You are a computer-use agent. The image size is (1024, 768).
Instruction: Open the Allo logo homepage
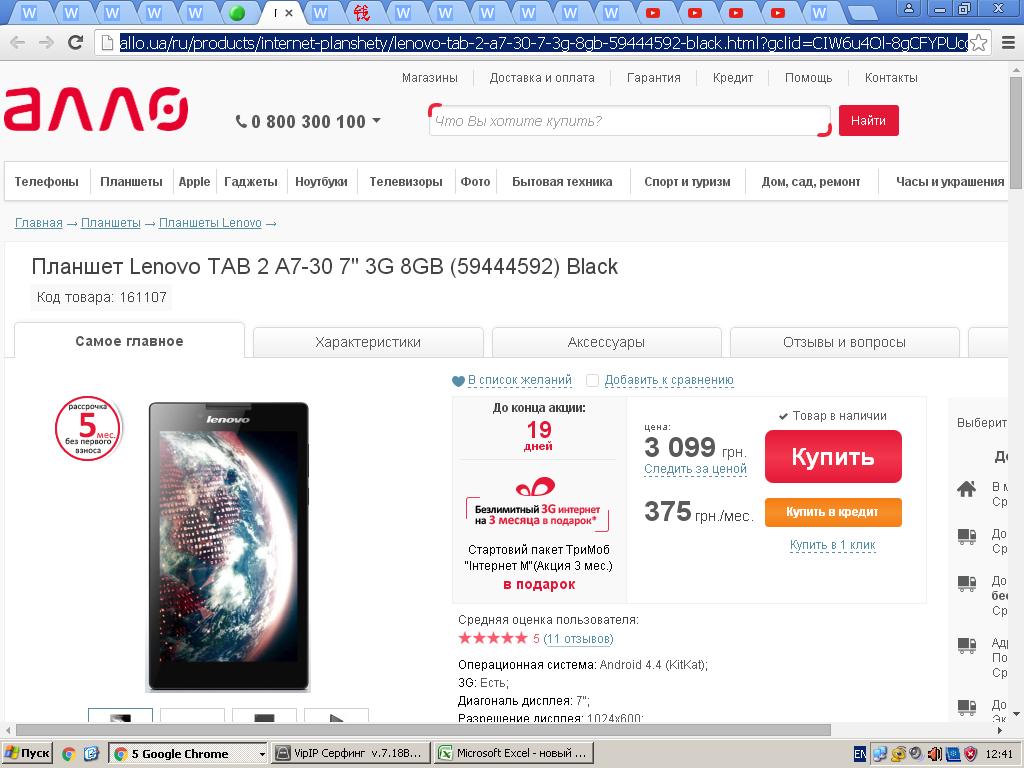click(x=96, y=108)
